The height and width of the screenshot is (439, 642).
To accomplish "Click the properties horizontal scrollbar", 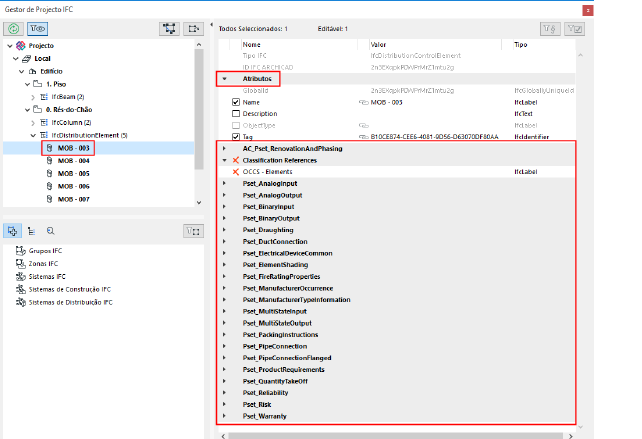I will (x=396, y=436).
